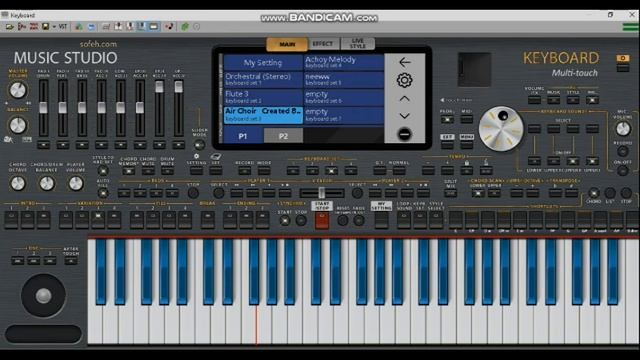Click the player cross-fader handle

pos(322,193)
